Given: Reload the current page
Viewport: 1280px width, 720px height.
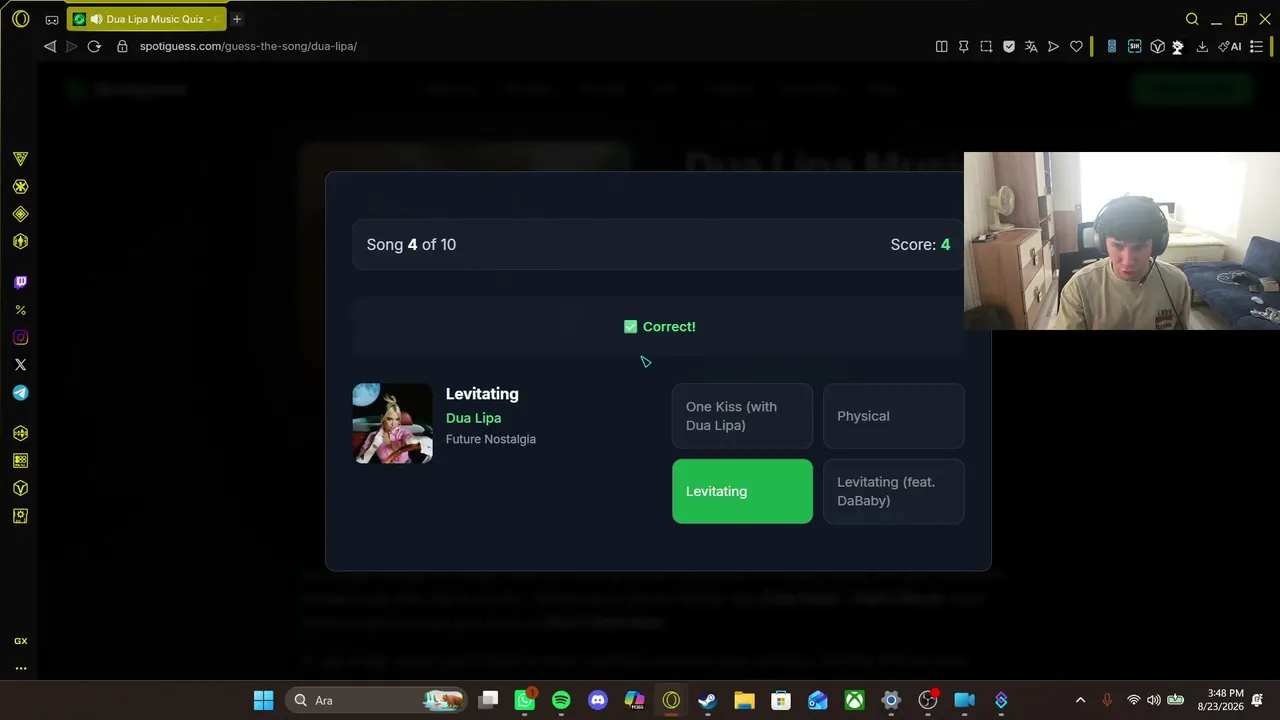Looking at the screenshot, I should pyautogui.click(x=94, y=46).
